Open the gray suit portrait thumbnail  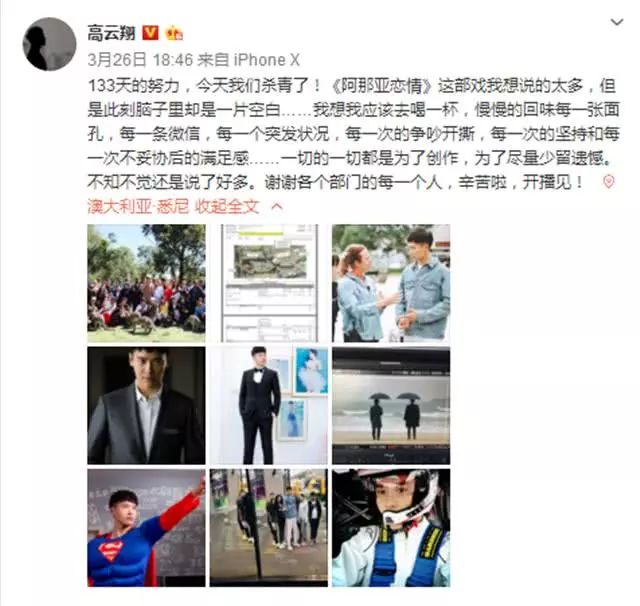coord(146,406)
